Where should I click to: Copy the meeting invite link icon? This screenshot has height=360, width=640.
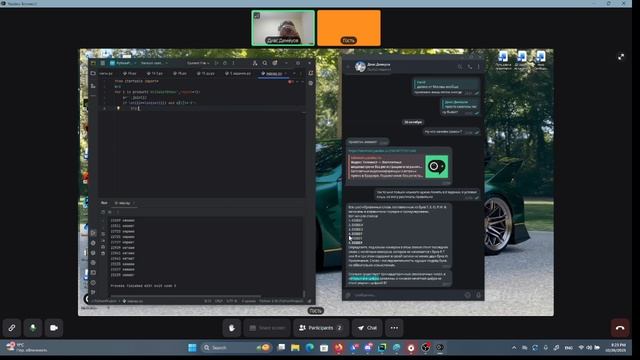(x=12, y=328)
